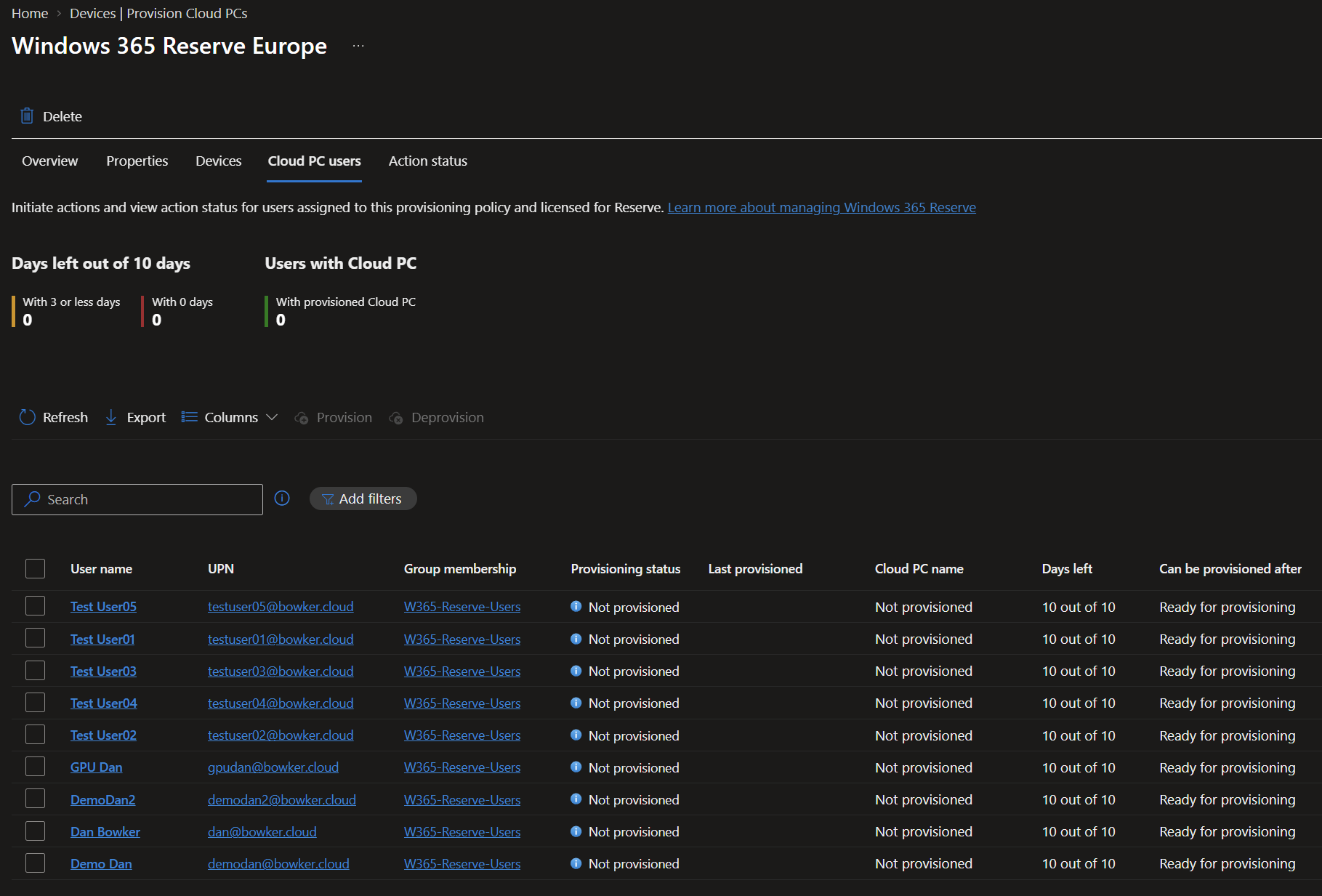The height and width of the screenshot is (896, 1322).
Task: Click the Delete command label
Action: click(x=63, y=116)
